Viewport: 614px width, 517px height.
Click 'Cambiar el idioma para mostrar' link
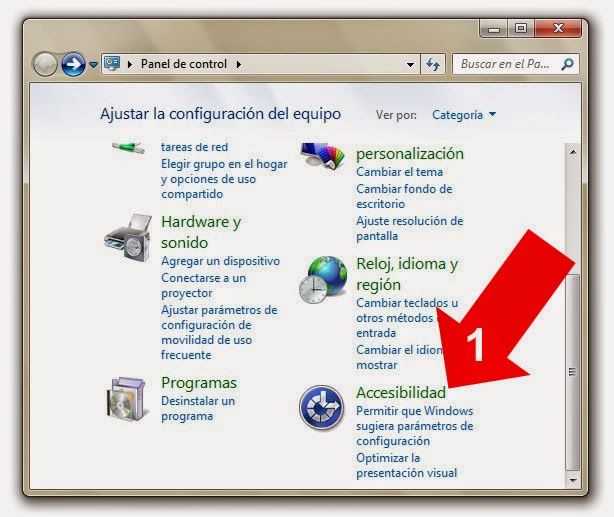click(x=399, y=357)
